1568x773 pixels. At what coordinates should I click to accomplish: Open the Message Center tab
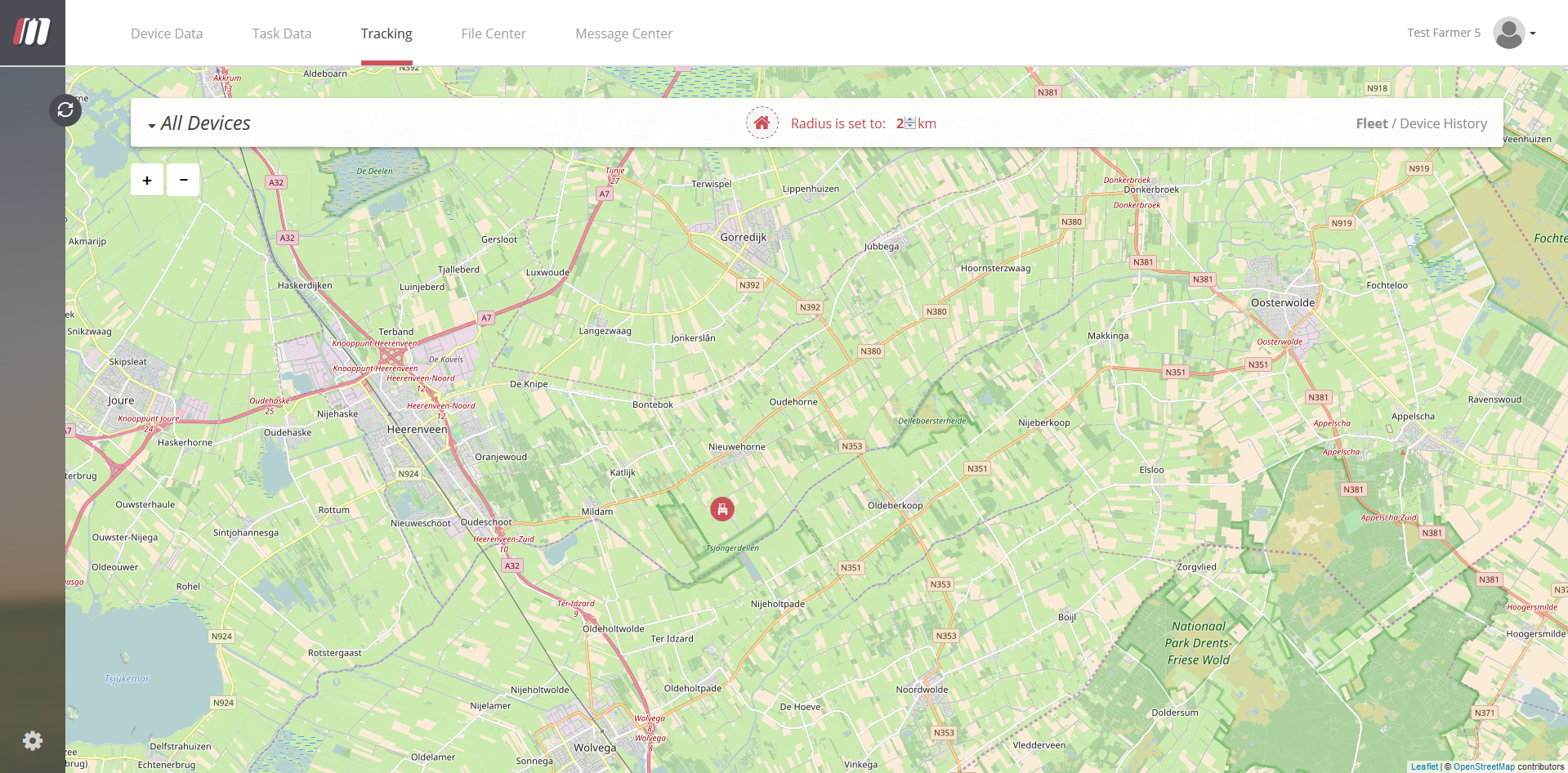pyautogui.click(x=623, y=34)
